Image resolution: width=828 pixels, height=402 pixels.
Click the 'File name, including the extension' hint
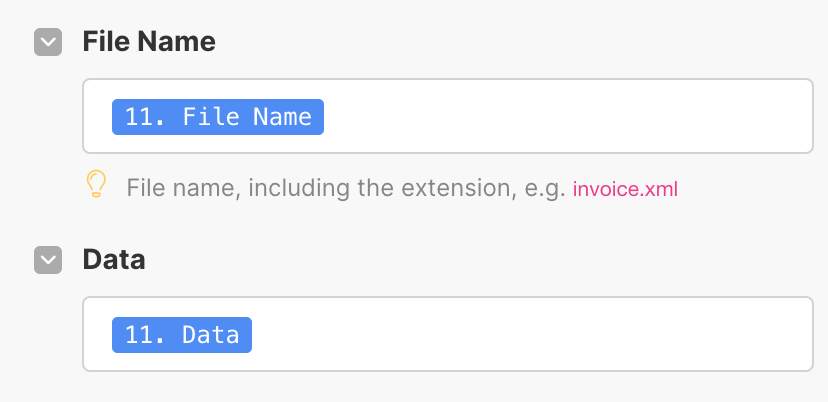point(321,188)
